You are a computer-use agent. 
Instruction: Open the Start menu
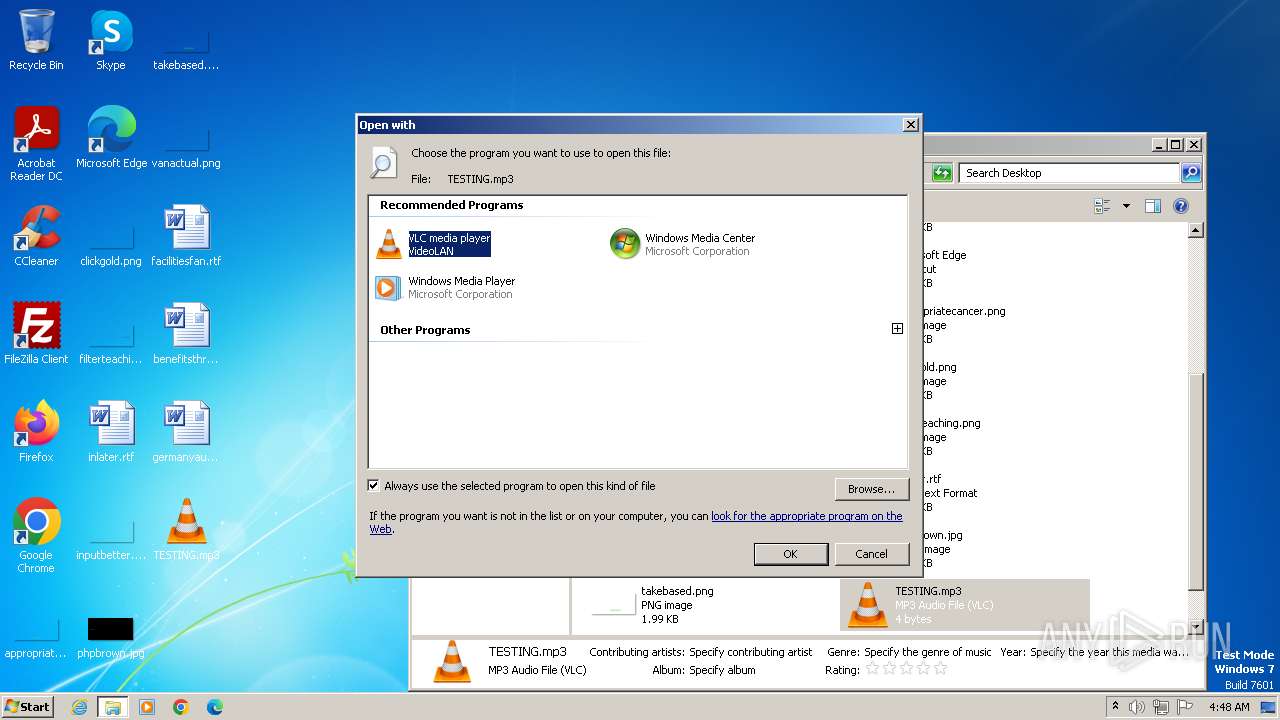click(28, 706)
